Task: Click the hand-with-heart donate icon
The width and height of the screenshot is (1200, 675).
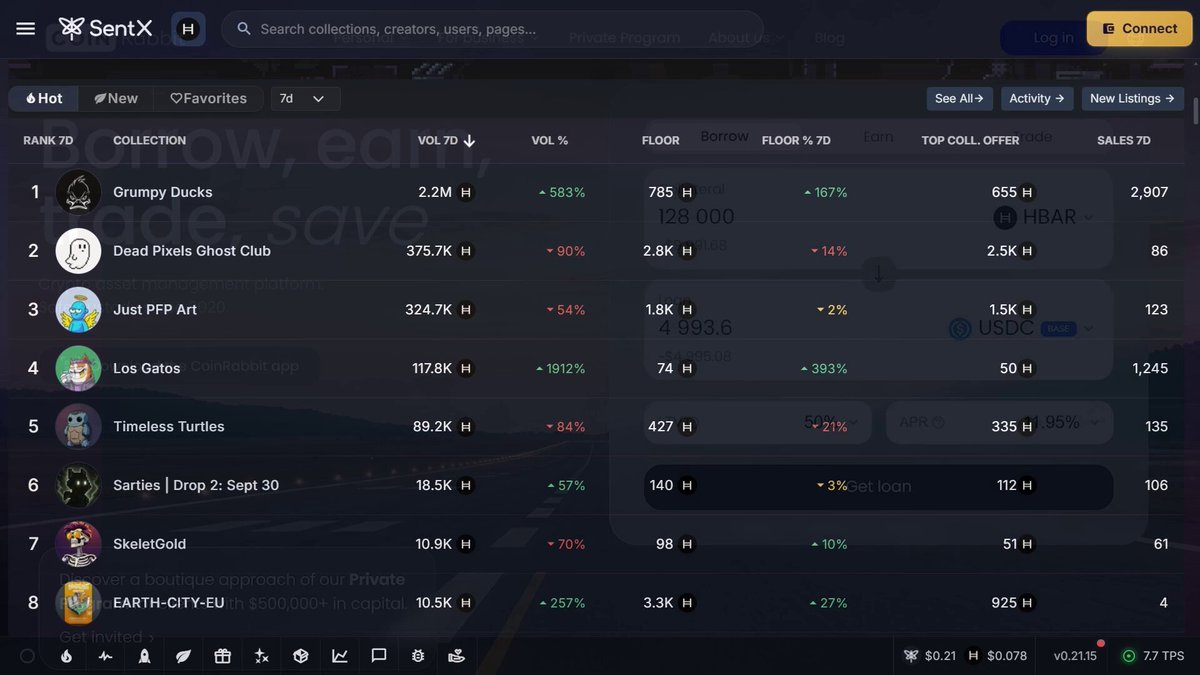Action: tap(457, 656)
